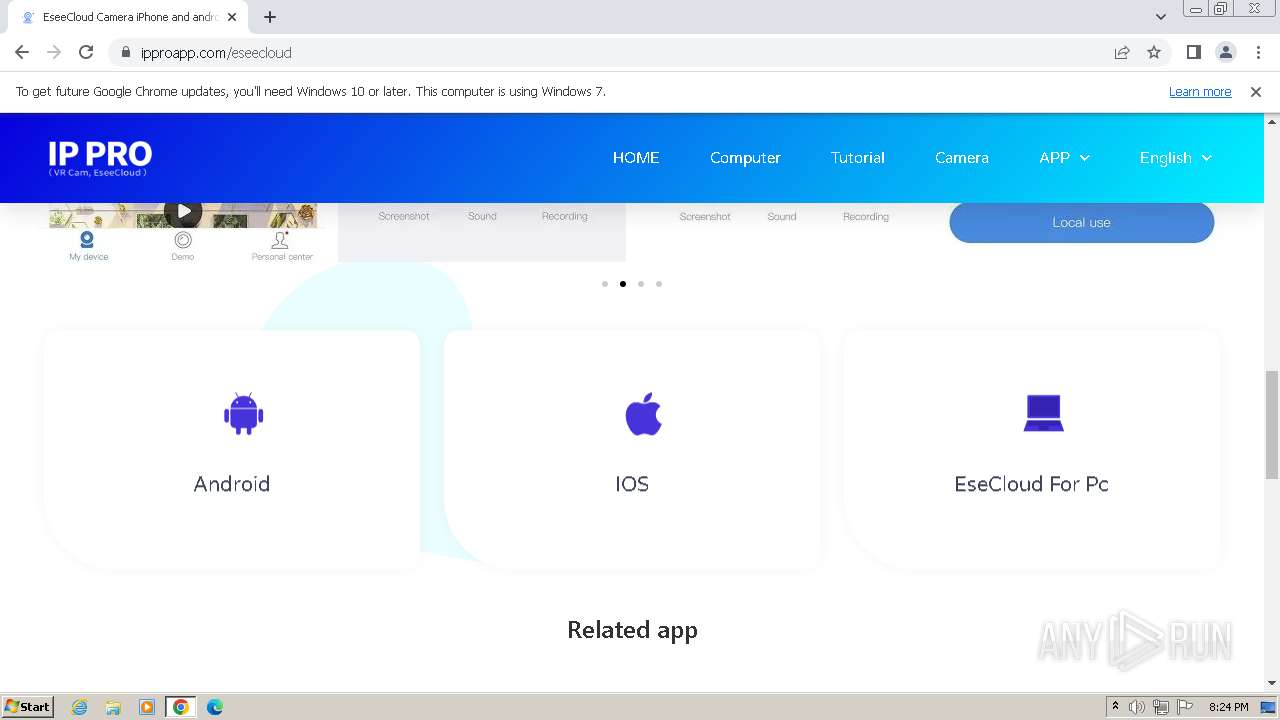Viewport: 1280px width, 720px height.
Task: Go back with browser back arrow
Action: [x=22, y=52]
